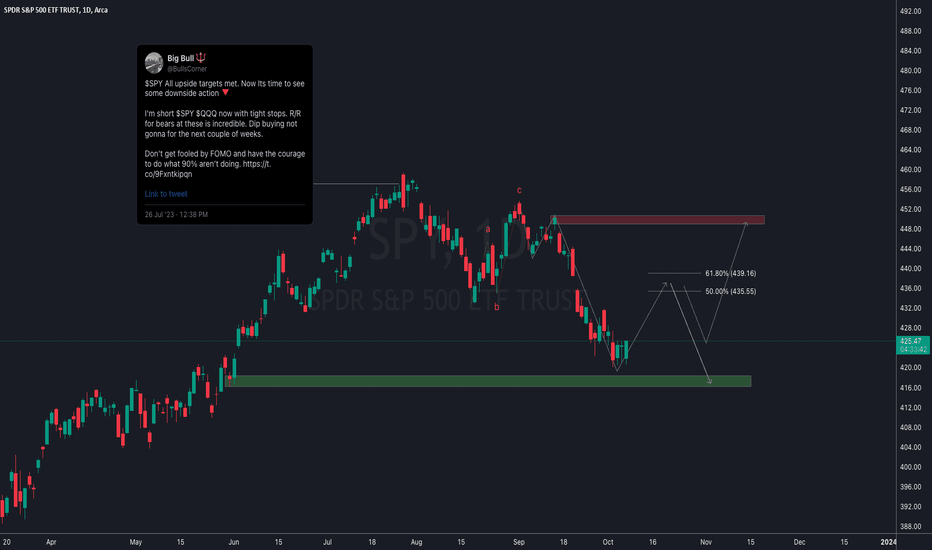
Task: Click the 452.00 price axis label
Action: click(x=910, y=209)
